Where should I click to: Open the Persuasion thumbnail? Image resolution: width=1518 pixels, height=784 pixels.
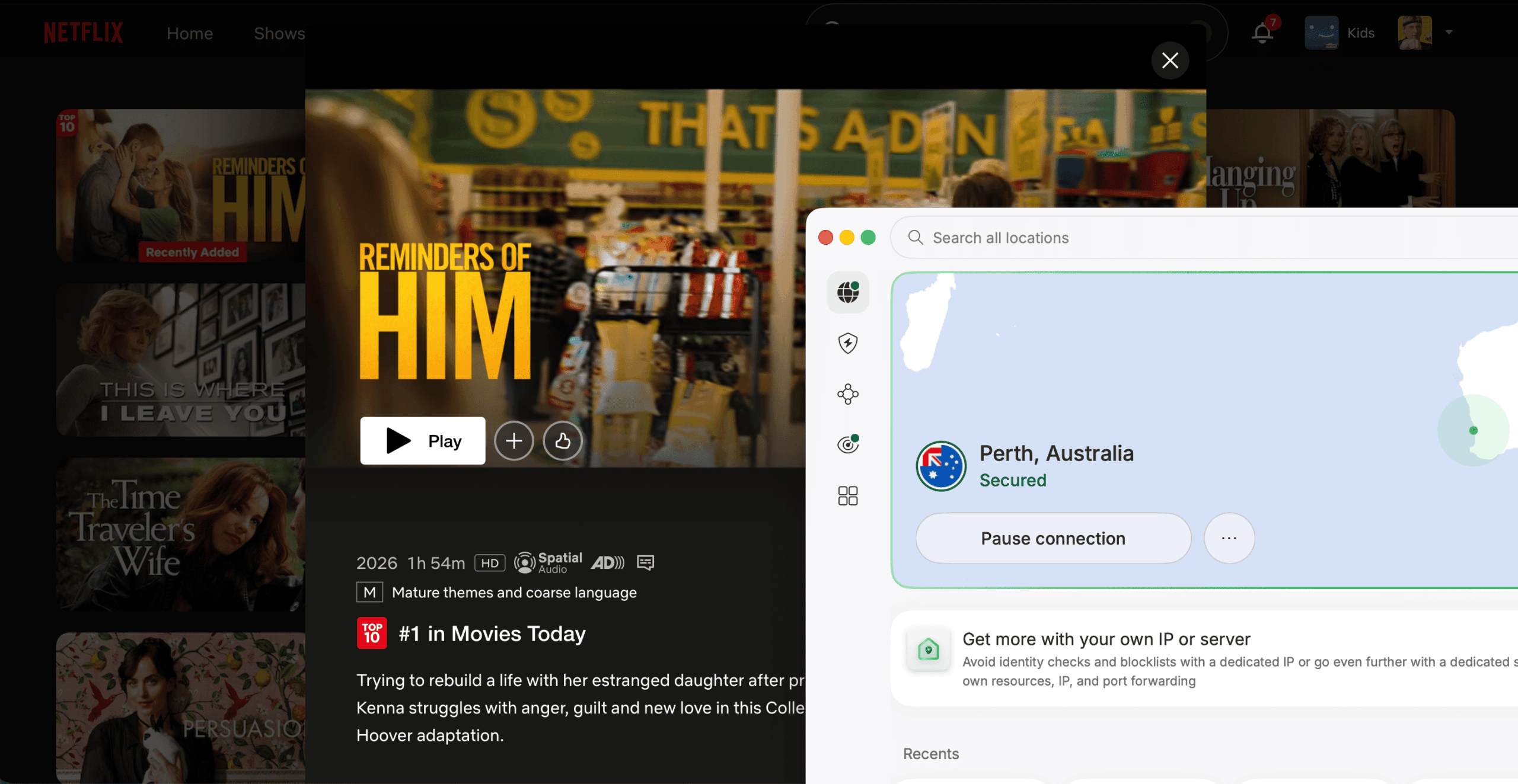pyautogui.click(x=181, y=708)
